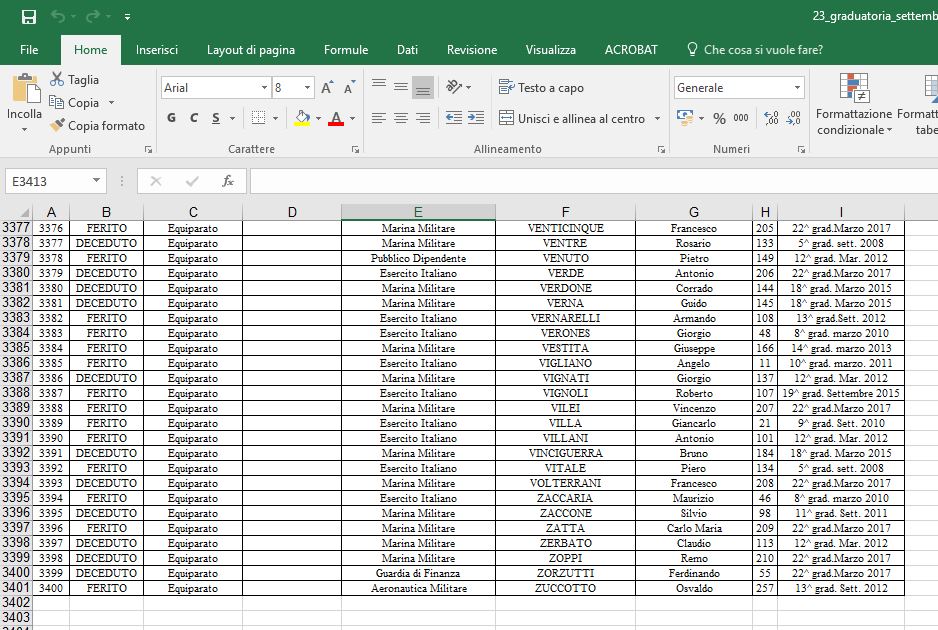Viewport: 938px width, 630px height.
Task: Apply thousands separator style
Action: (x=741, y=118)
